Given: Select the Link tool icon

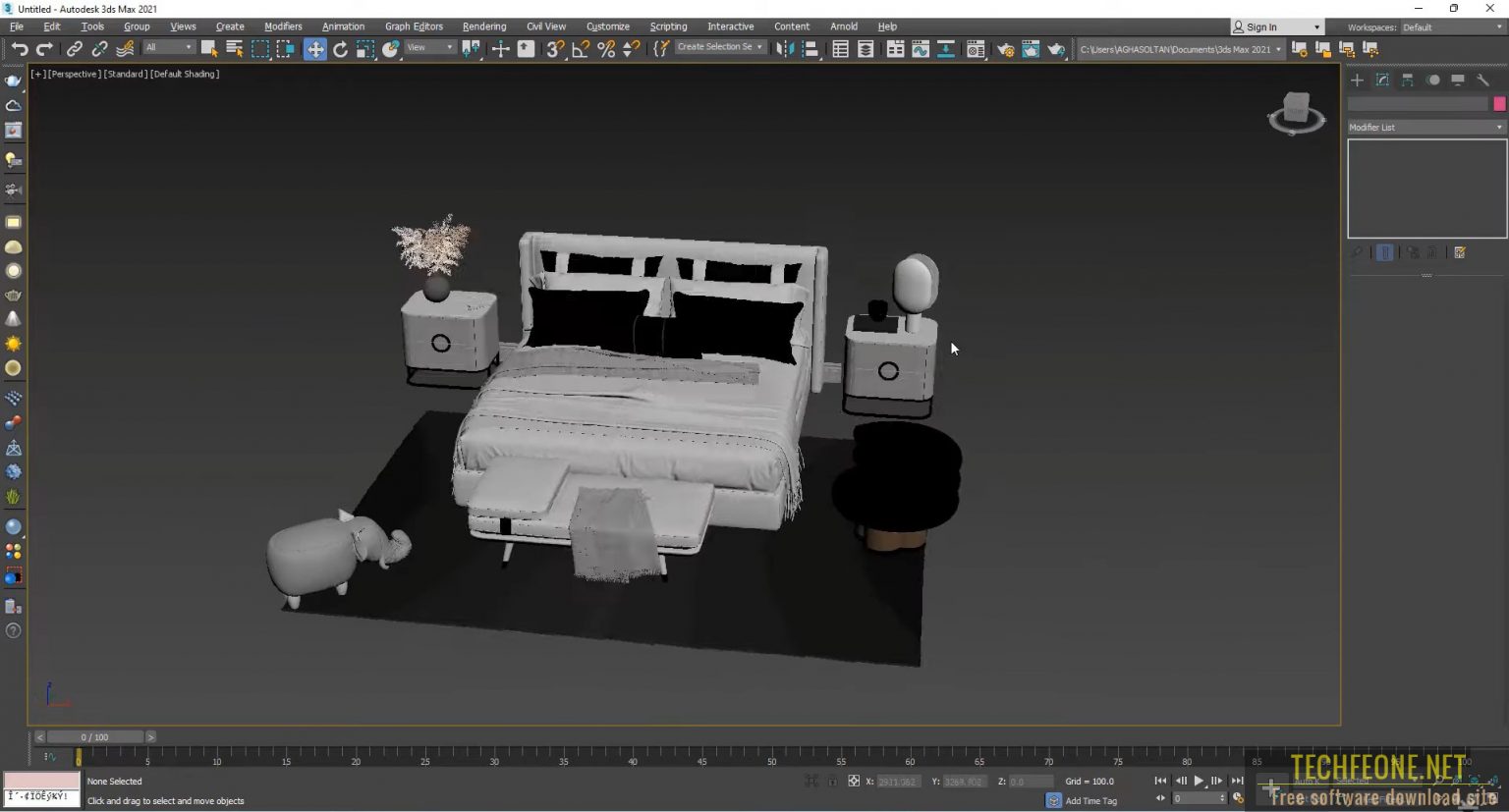Looking at the screenshot, I should (x=75, y=49).
